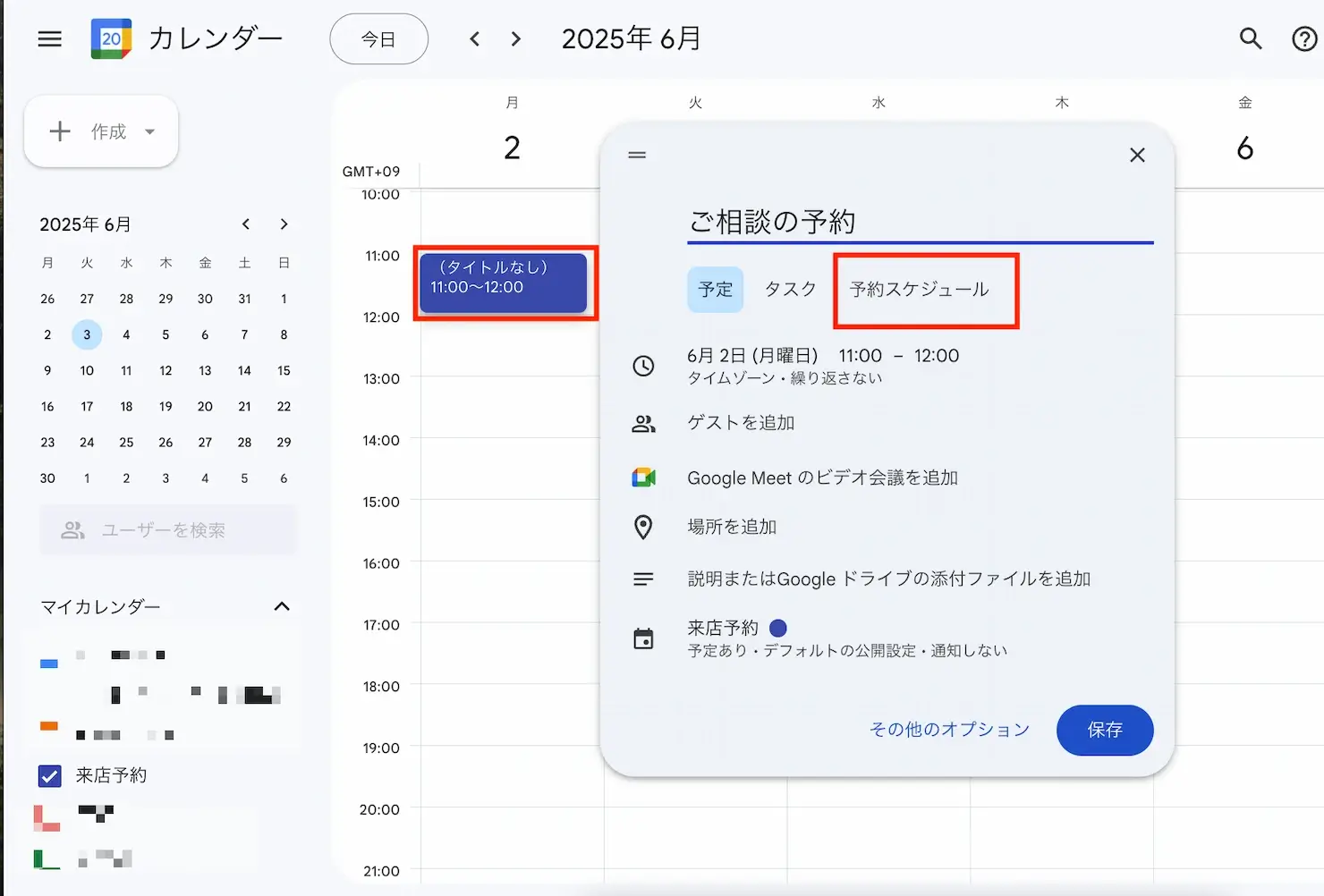Click the blue color dot beside 来店予約
This screenshot has height=896, width=1324.
[778, 628]
